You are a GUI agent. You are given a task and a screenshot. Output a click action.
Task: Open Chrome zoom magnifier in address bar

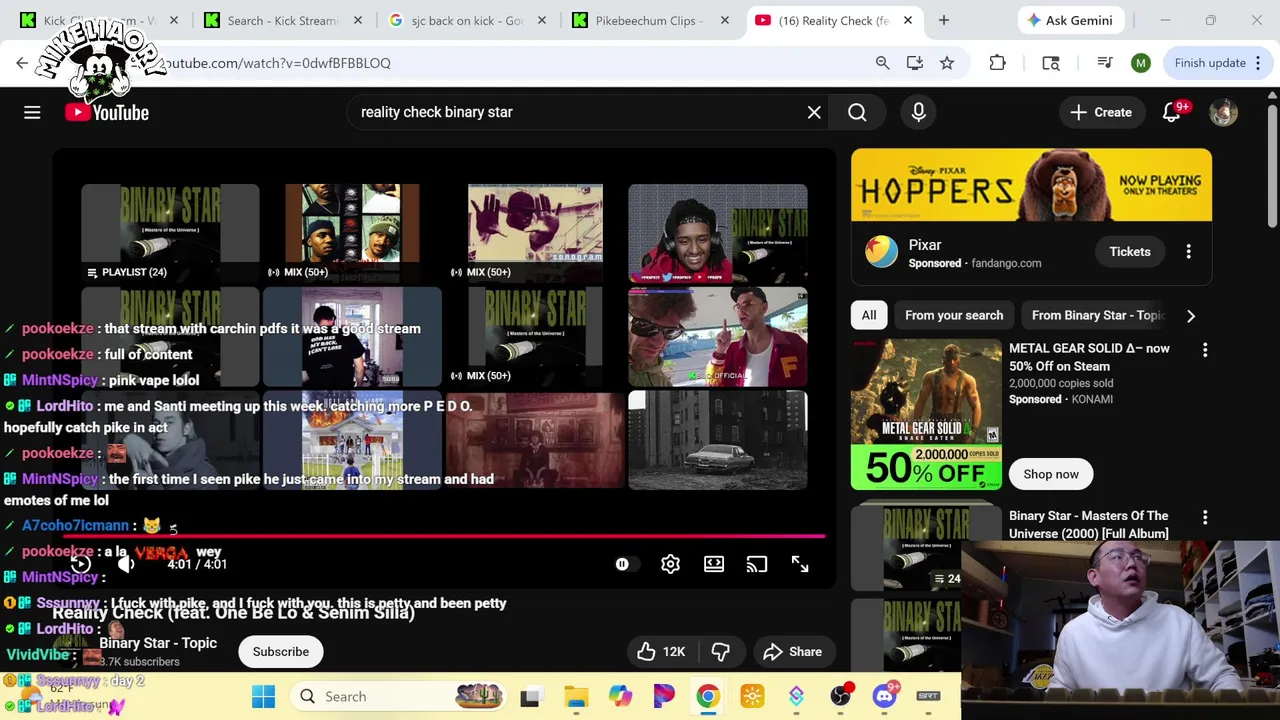(x=882, y=63)
